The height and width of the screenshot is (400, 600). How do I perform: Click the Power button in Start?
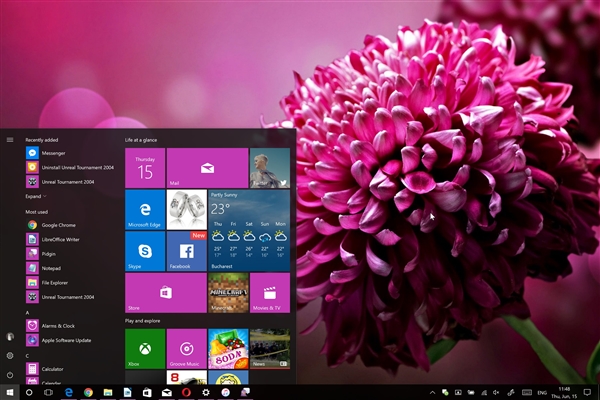[10, 374]
